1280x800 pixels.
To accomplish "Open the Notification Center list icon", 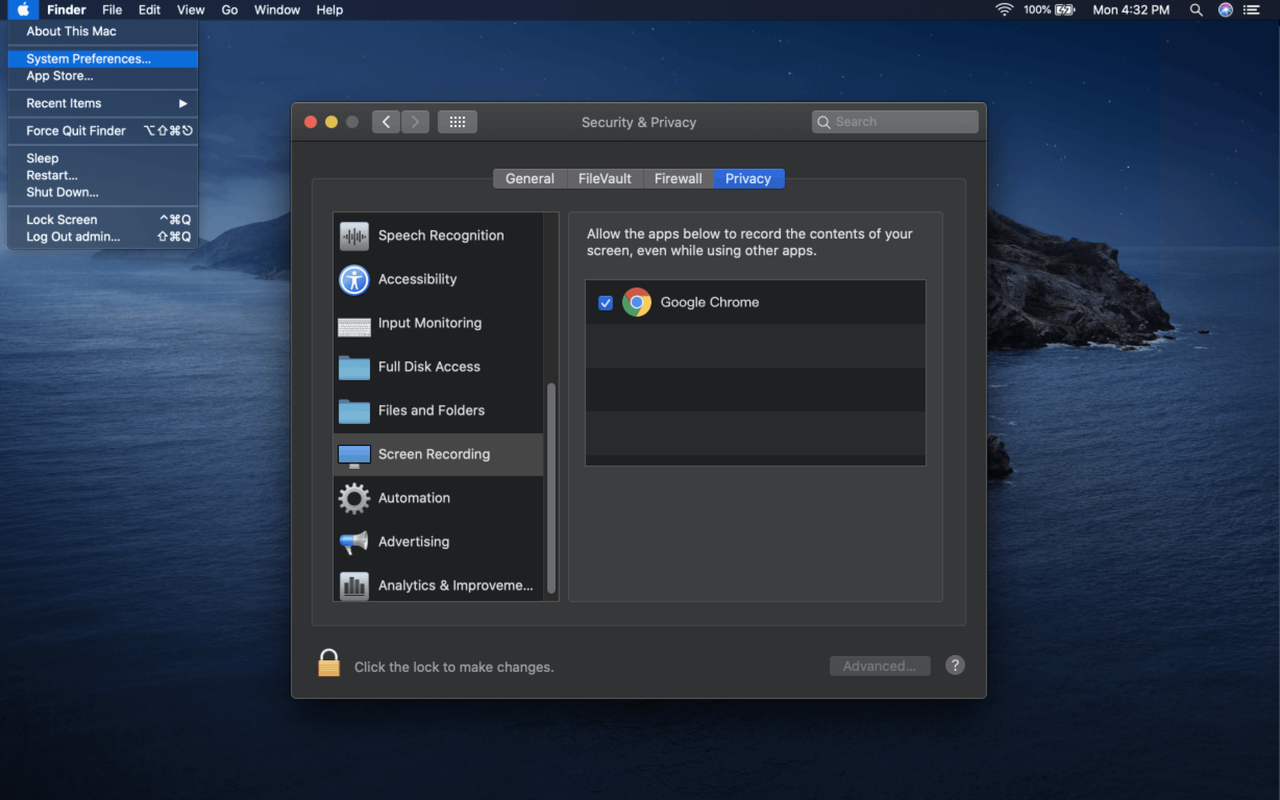I will coord(1251,10).
